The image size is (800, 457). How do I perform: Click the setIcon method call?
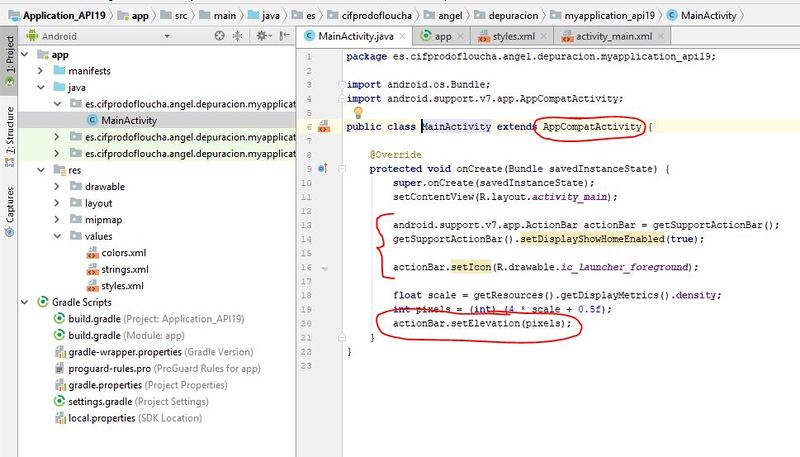[470, 267]
